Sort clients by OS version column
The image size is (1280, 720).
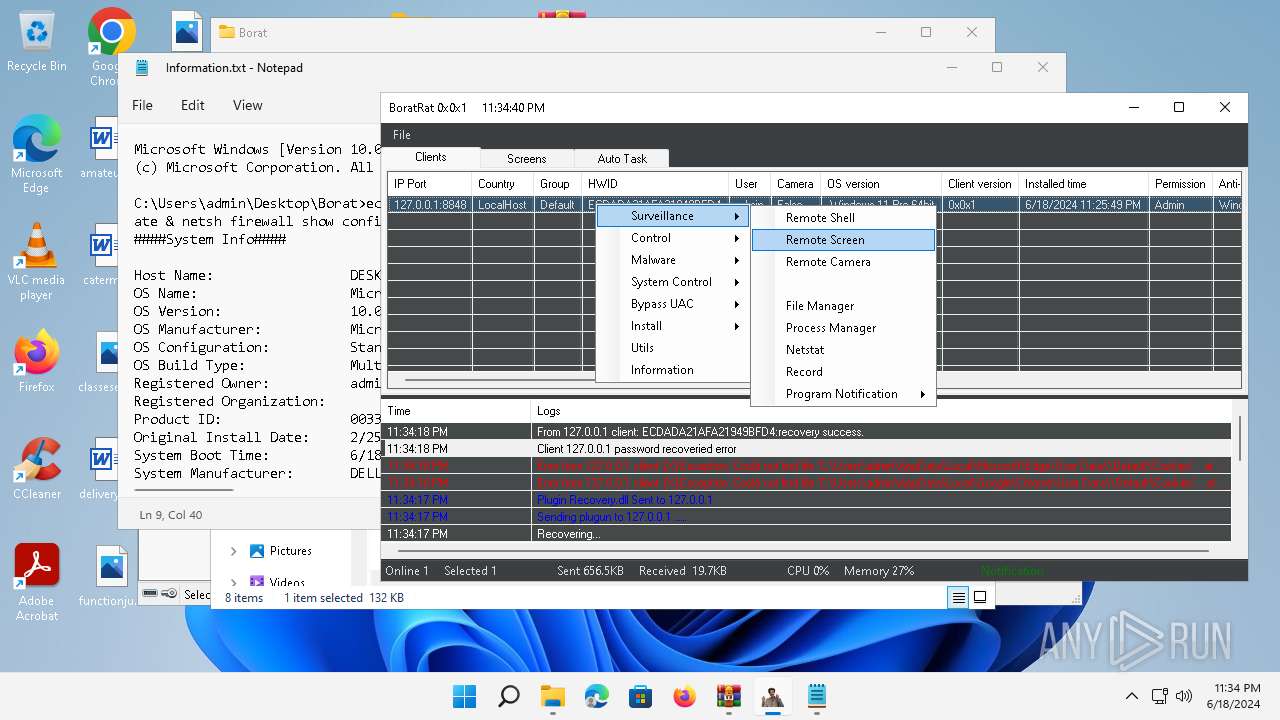tap(881, 184)
